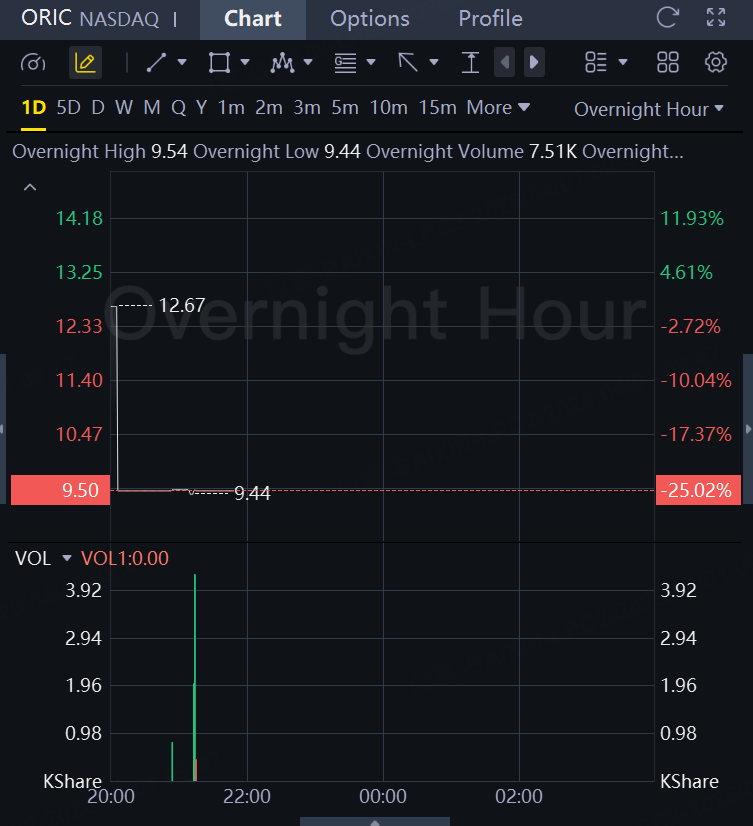The width and height of the screenshot is (753, 826).
Task: Select the rectangle shape tool
Action: click(219, 63)
